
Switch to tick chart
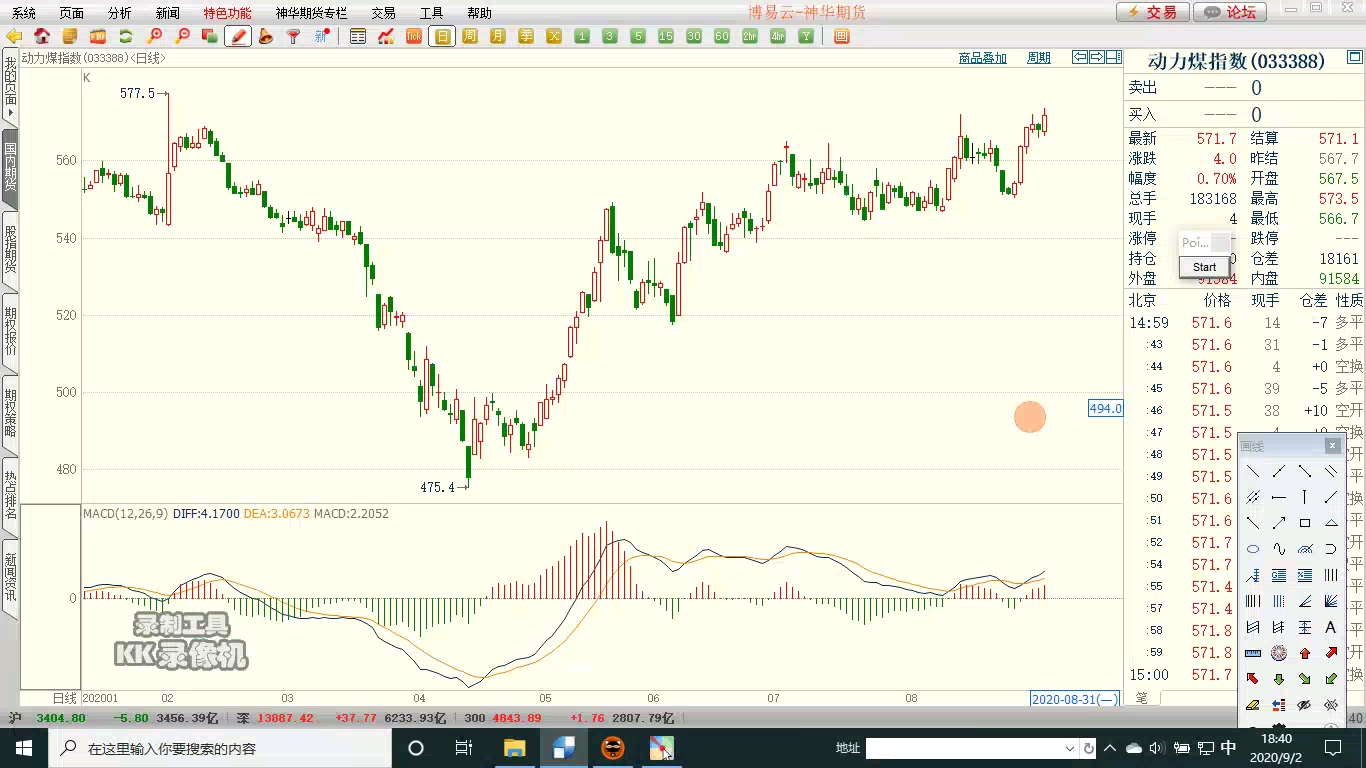point(414,36)
